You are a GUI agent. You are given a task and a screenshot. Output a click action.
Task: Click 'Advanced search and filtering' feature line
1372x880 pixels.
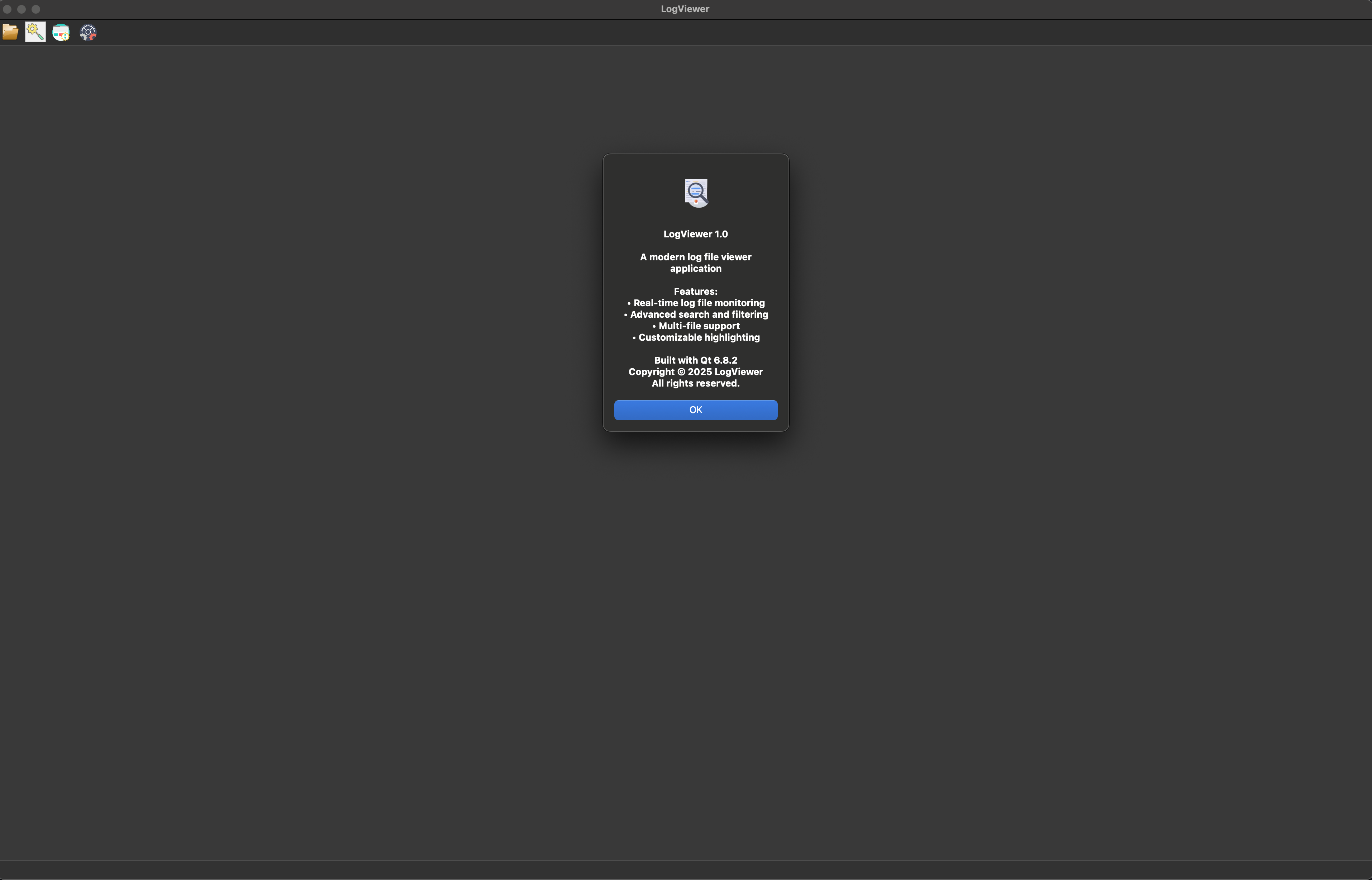[x=695, y=314]
